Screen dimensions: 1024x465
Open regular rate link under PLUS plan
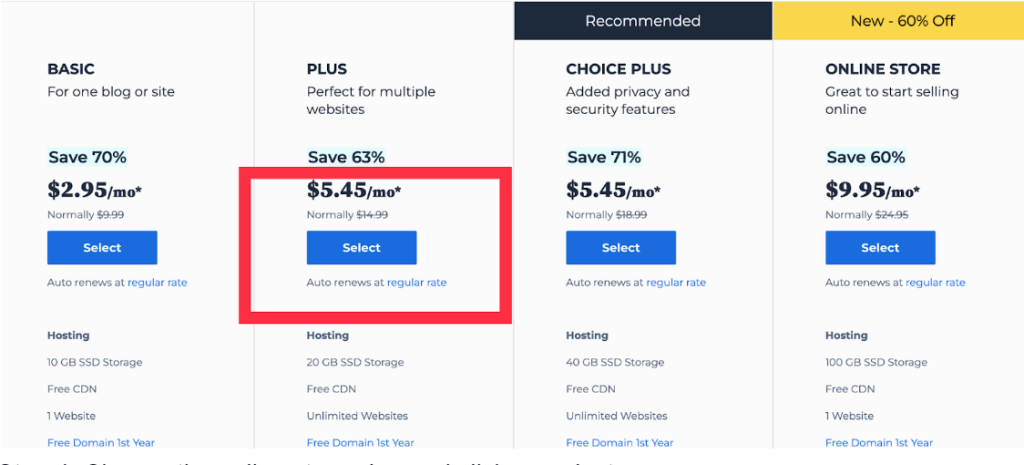pyautogui.click(x=417, y=283)
